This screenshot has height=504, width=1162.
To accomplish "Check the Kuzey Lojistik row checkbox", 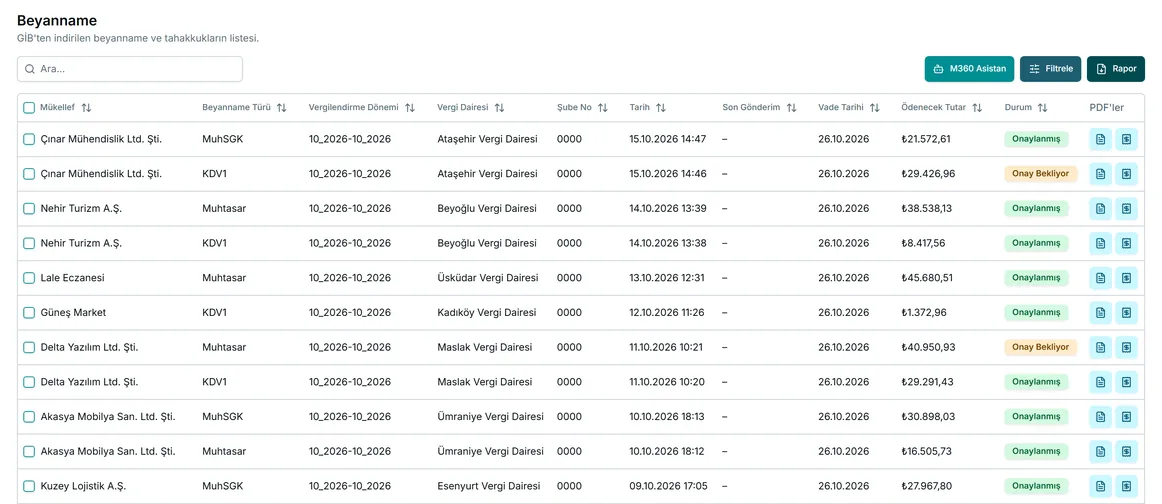I will [x=29, y=486].
